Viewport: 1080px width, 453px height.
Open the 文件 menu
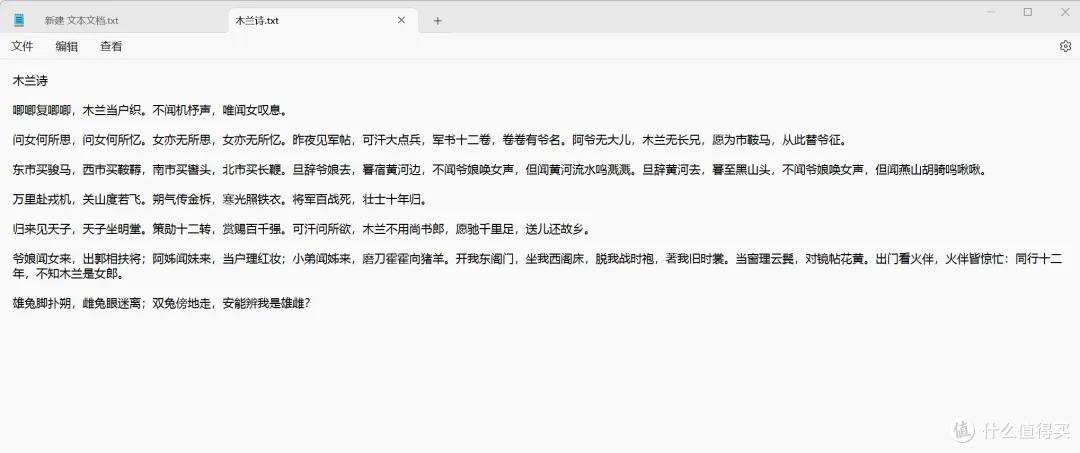click(x=22, y=46)
